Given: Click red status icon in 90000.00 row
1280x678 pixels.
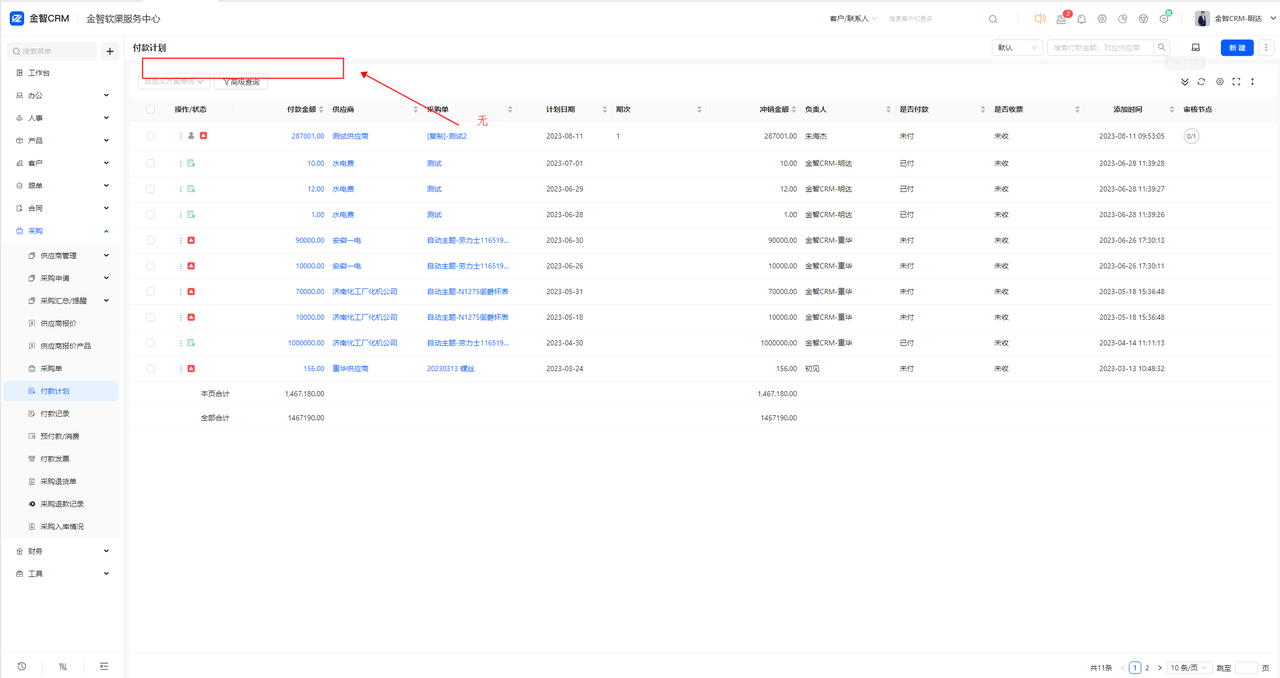Looking at the screenshot, I should coord(191,240).
